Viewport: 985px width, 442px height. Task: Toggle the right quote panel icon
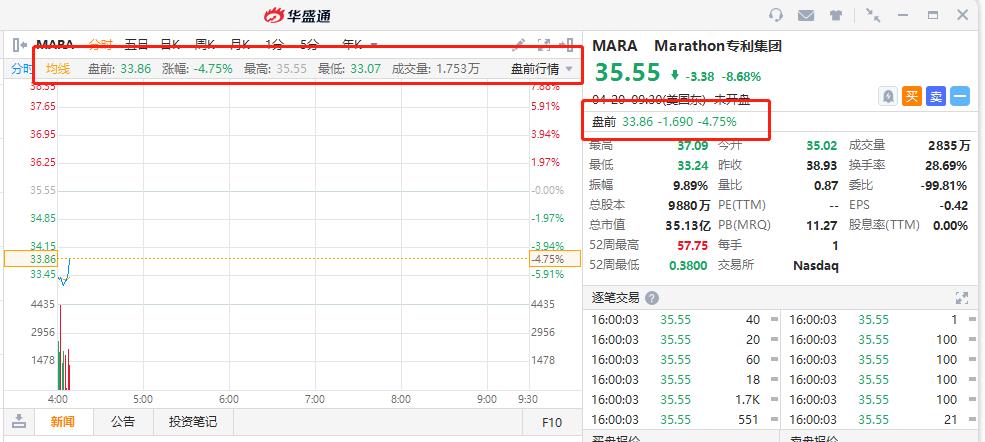tap(566, 45)
